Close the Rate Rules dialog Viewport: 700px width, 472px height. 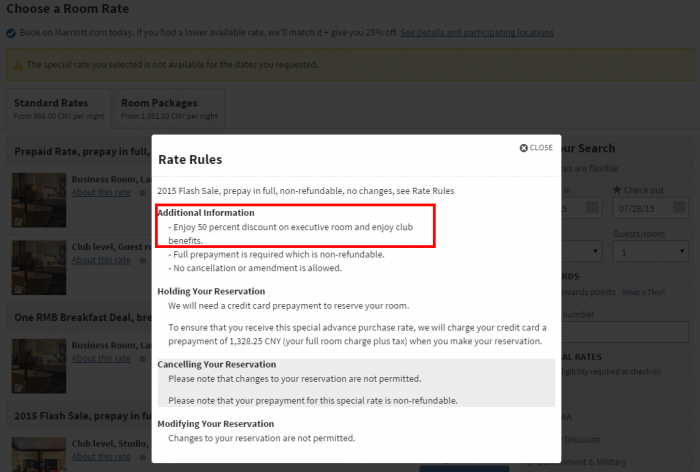pos(536,148)
